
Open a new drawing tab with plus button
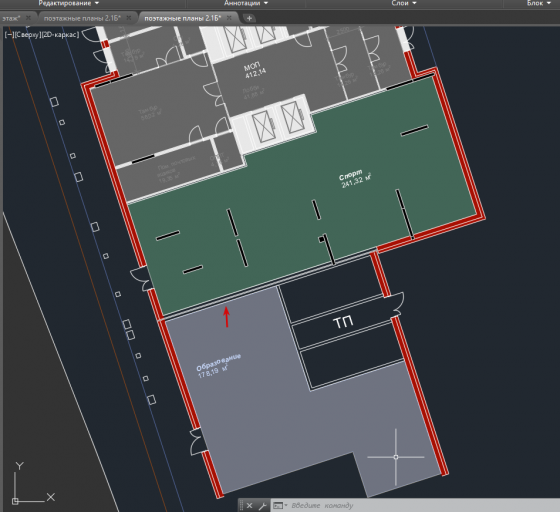tap(249, 18)
